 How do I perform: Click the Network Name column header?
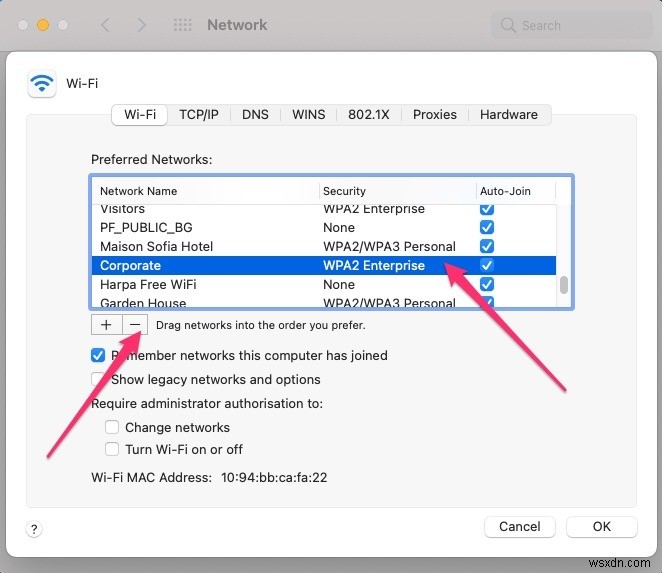coord(206,191)
